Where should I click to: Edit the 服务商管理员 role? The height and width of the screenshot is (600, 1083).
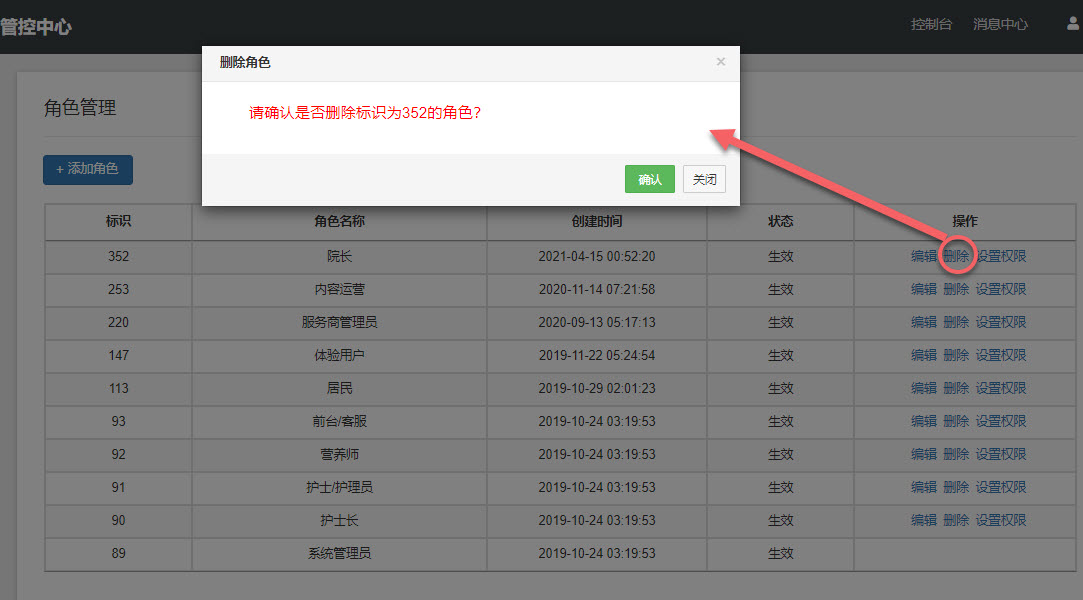pyautogui.click(x=923, y=322)
